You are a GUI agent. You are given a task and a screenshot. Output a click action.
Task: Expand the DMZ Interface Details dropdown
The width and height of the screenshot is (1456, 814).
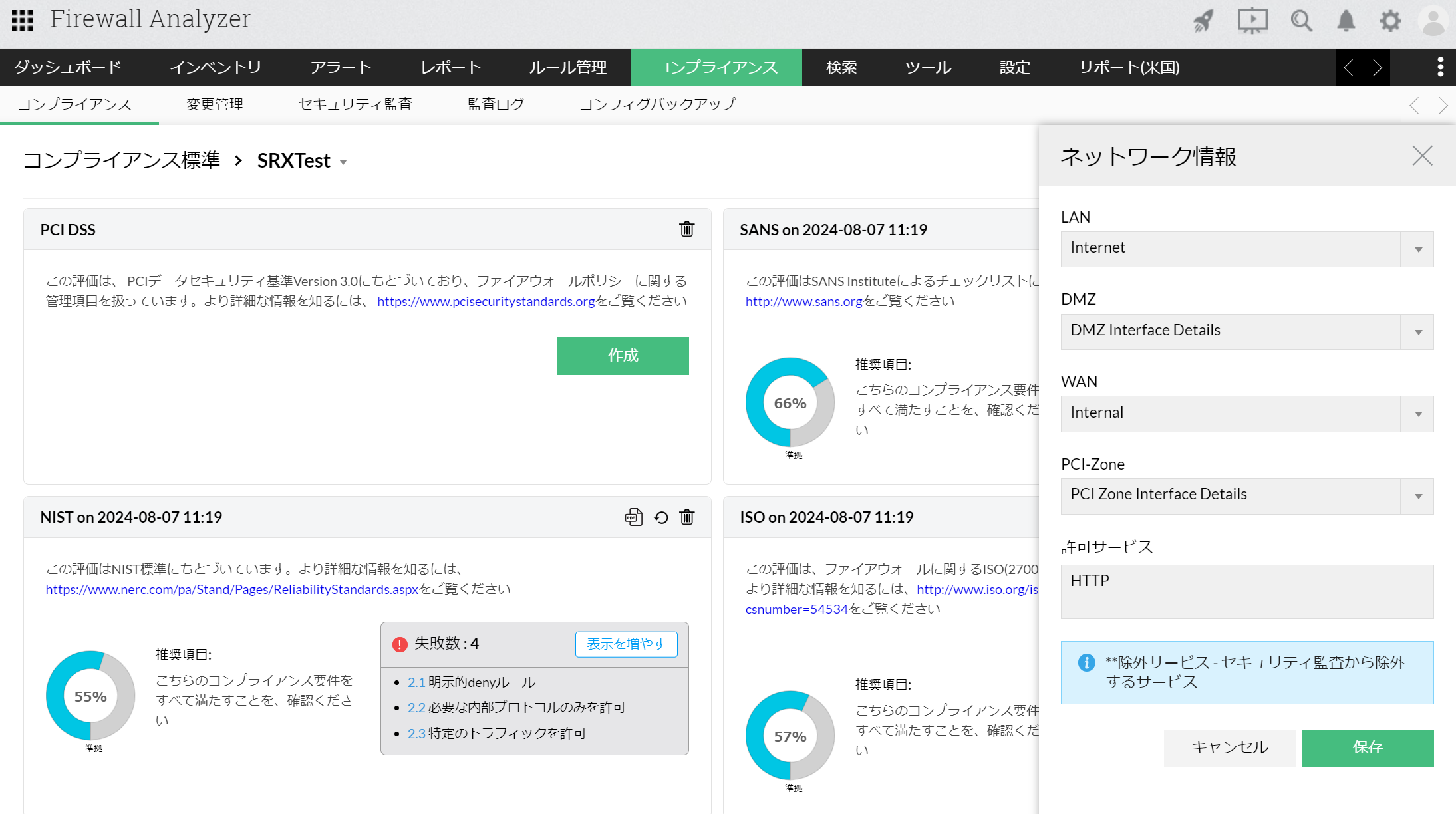[1246, 331]
